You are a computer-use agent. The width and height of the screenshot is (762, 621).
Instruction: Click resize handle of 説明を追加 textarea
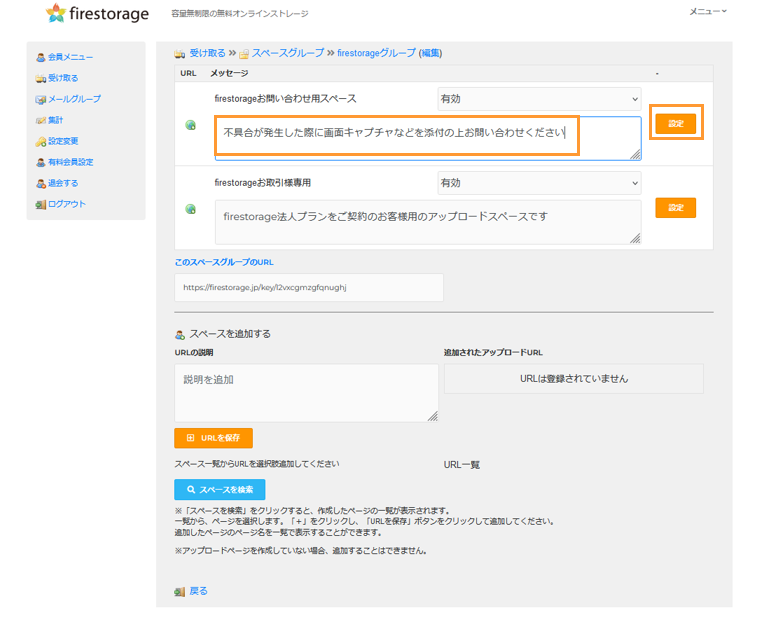tap(433, 416)
